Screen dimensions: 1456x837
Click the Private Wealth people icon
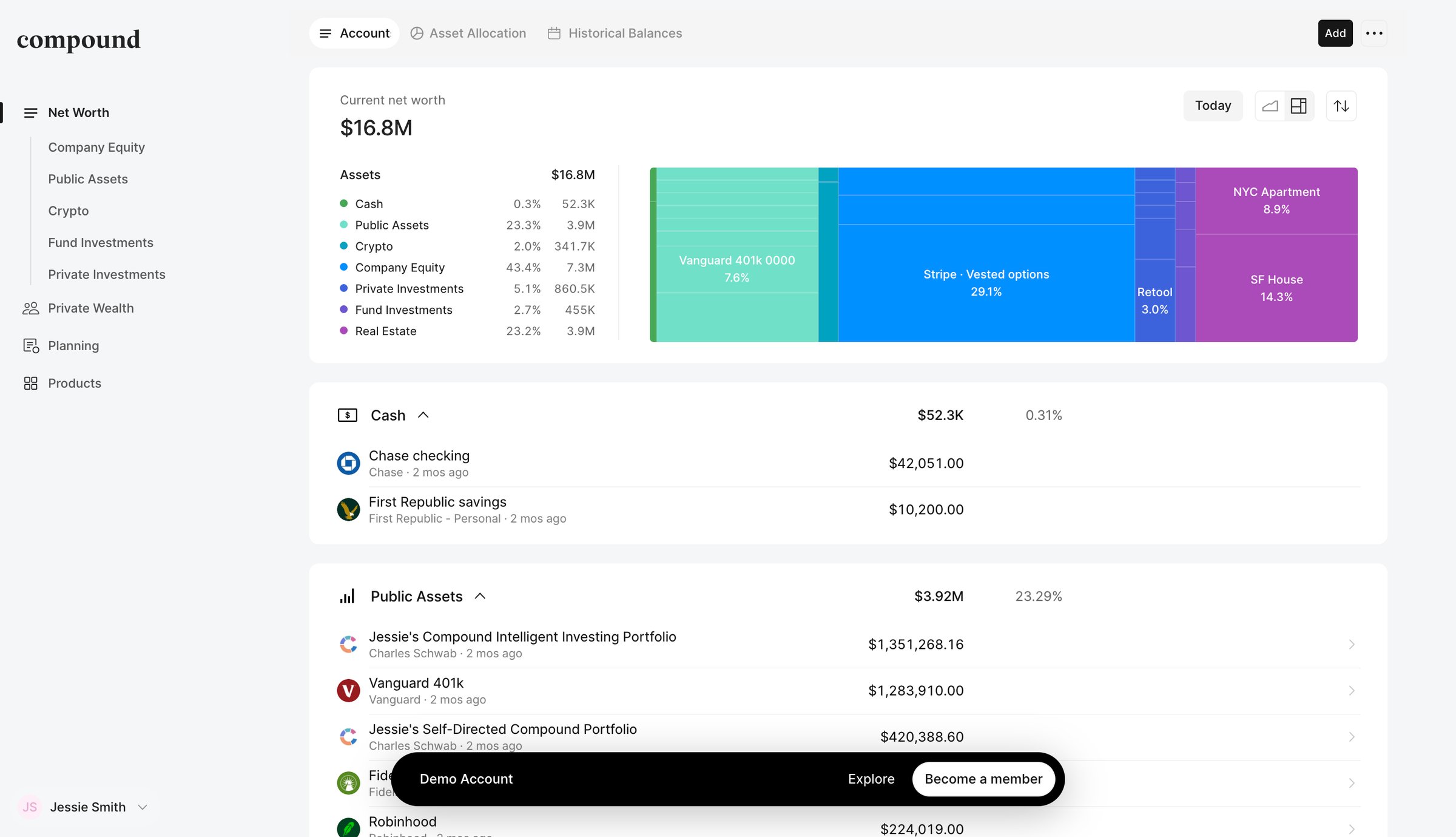(x=30, y=308)
